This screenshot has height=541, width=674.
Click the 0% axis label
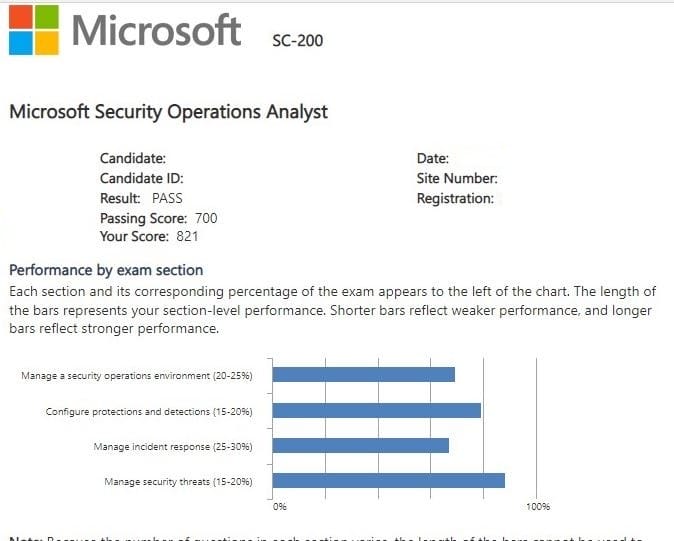[x=280, y=507]
